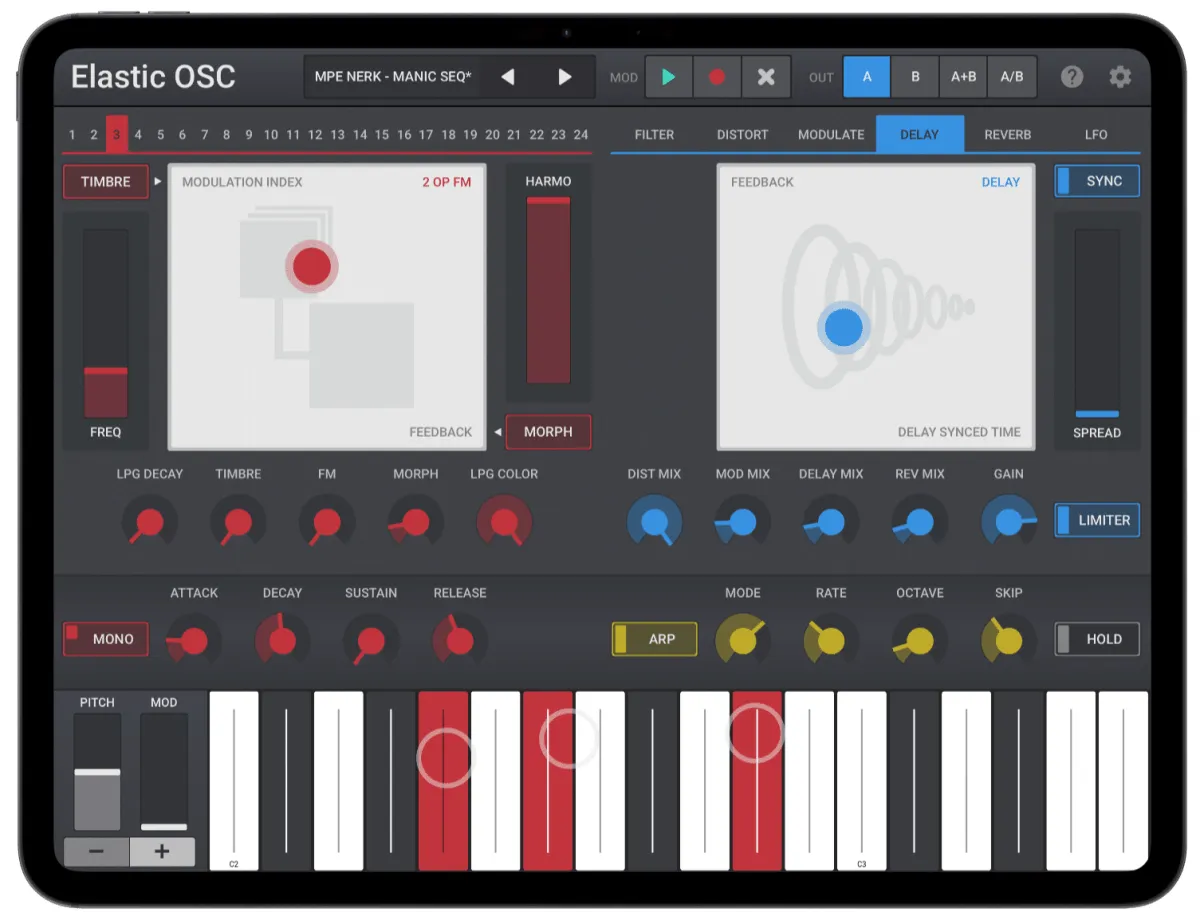
Task: Toggle the LIMITER switch
Action: click(1096, 520)
